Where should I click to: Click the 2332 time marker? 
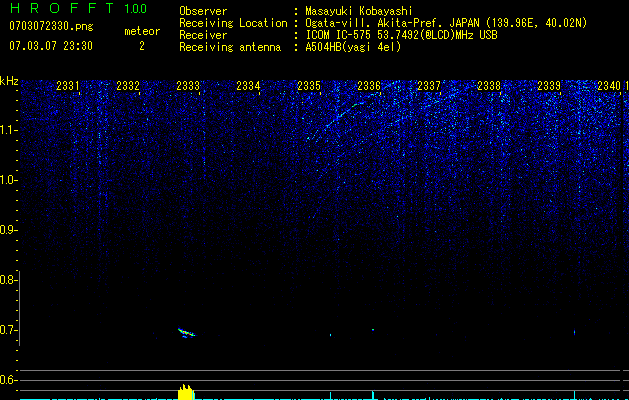[128, 86]
